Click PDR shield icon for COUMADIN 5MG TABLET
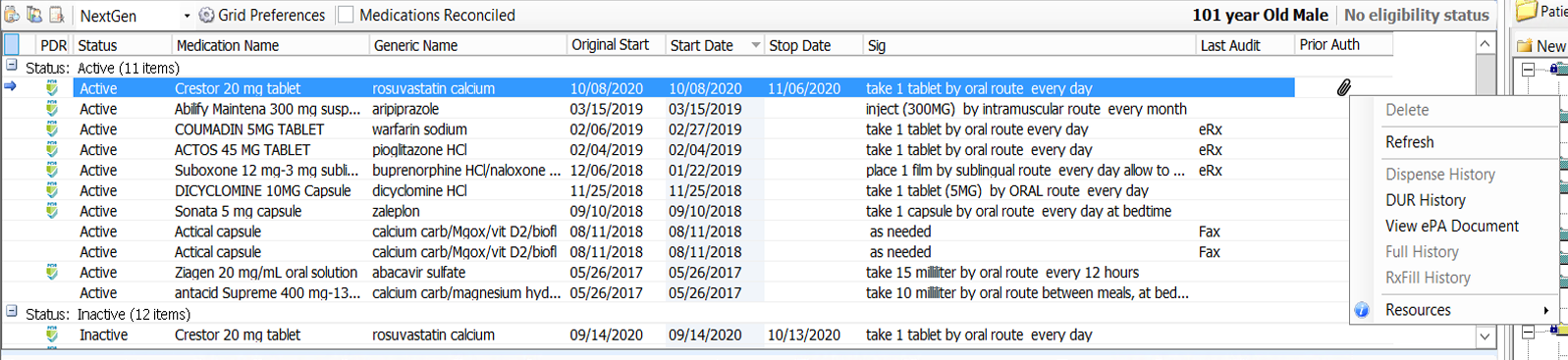The height and width of the screenshot is (360, 1568). click(x=52, y=129)
